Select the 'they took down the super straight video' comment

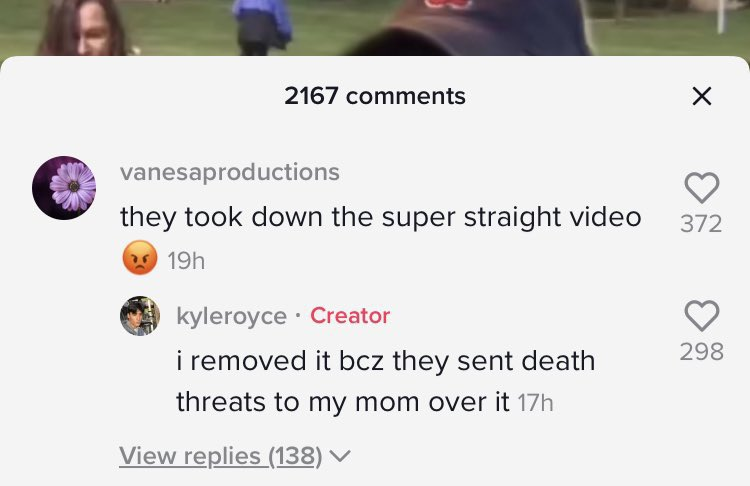(380, 218)
